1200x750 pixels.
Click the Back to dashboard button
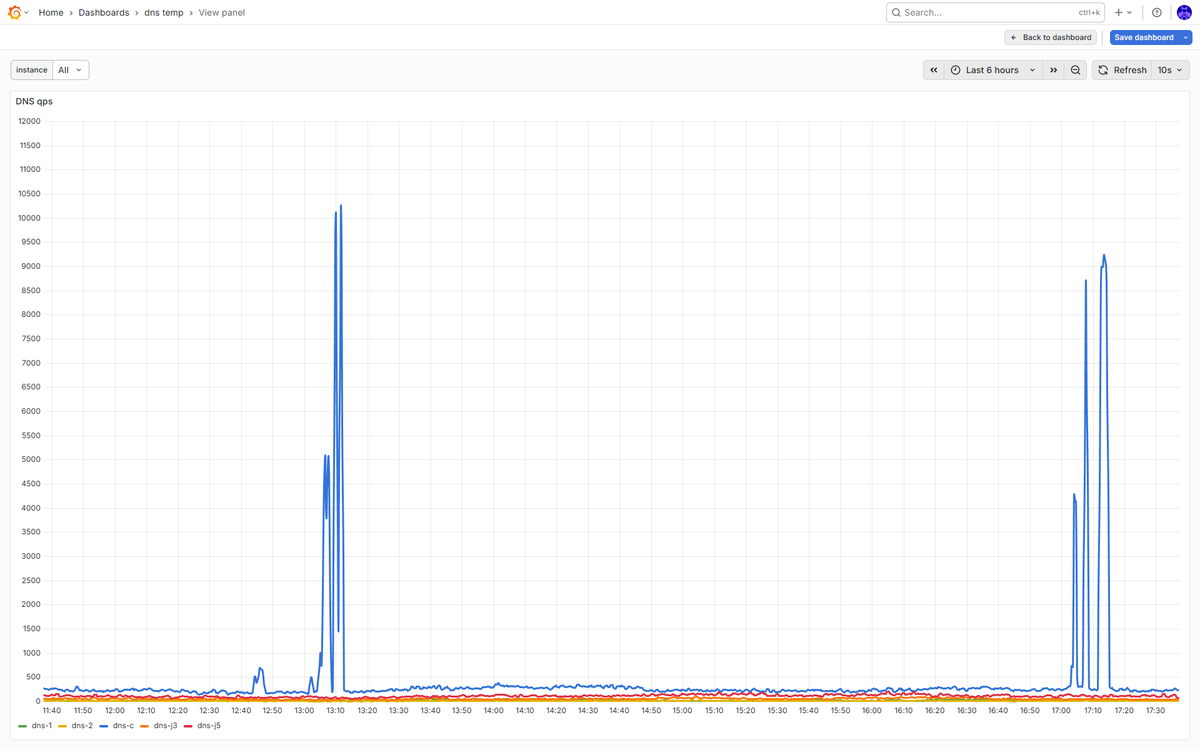pos(1050,37)
